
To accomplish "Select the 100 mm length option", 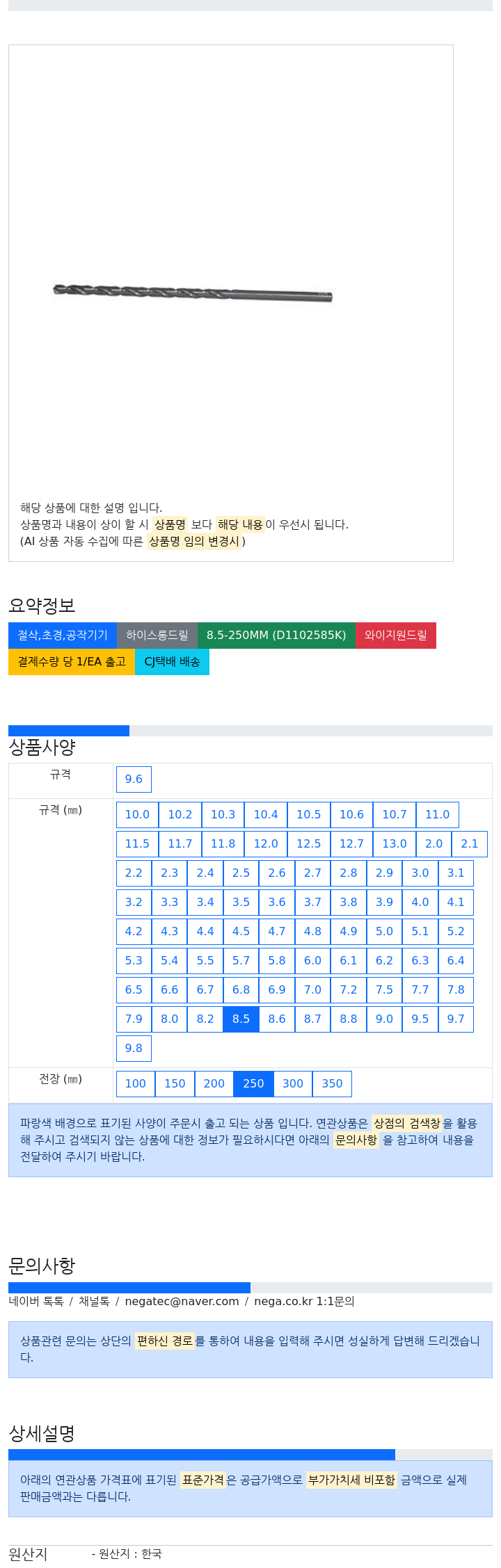I will [136, 1084].
